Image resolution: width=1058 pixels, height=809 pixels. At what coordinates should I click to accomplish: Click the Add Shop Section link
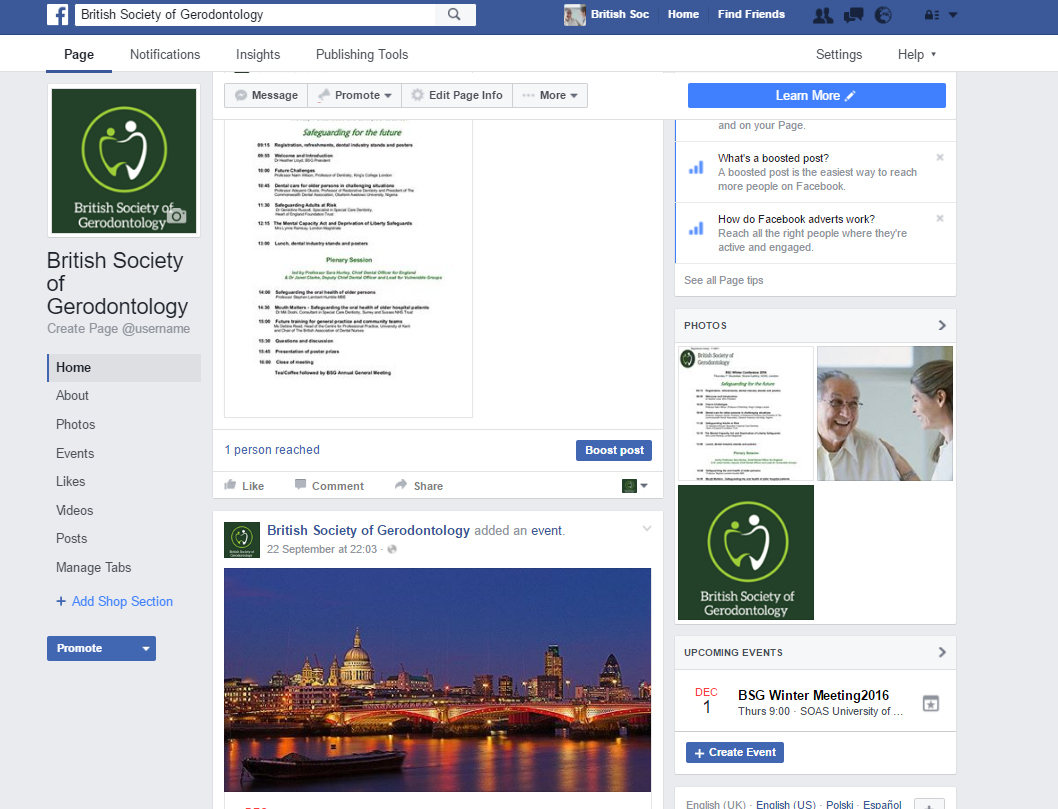[x=114, y=601]
